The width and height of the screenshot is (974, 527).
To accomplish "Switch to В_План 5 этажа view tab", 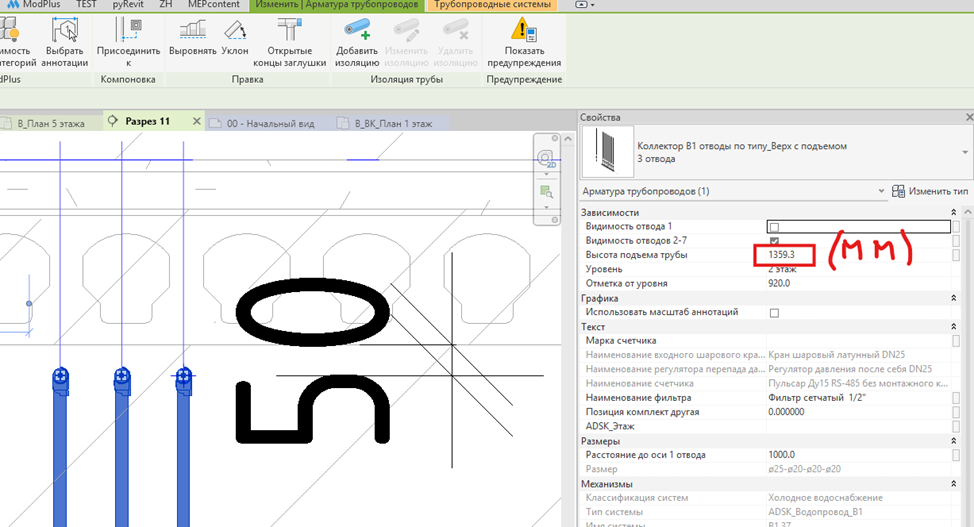I will click(51, 123).
